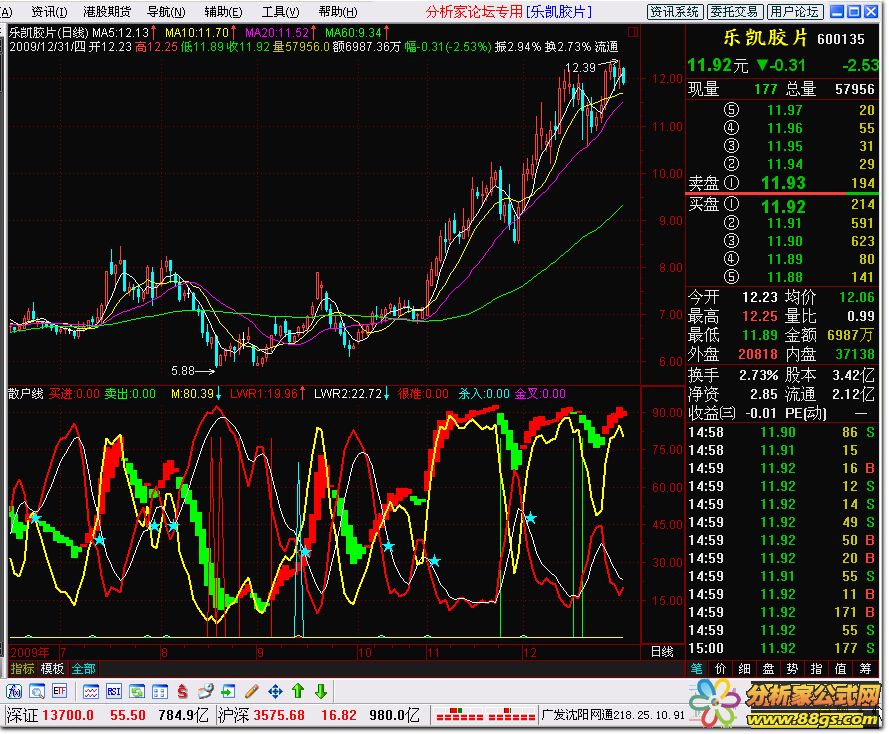Open the 导航(N) menu

coord(166,11)
